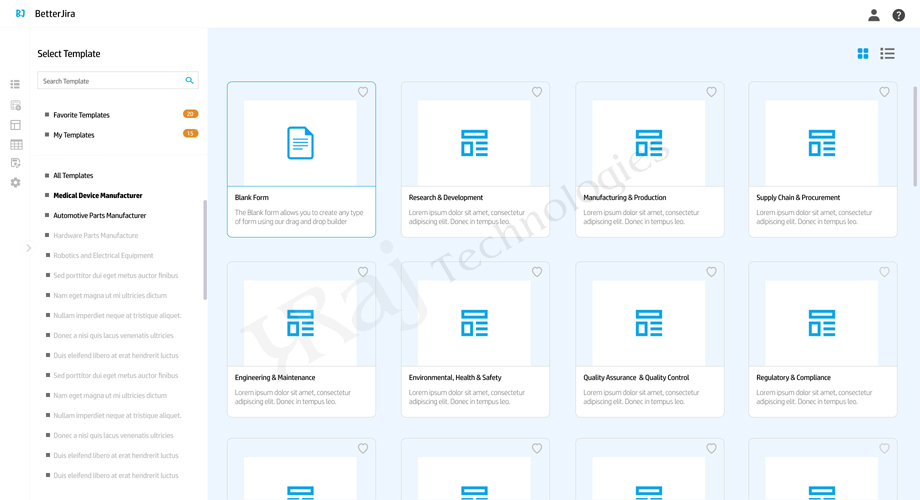Click the Favorite Templates count badge 20

pos(190,114)
